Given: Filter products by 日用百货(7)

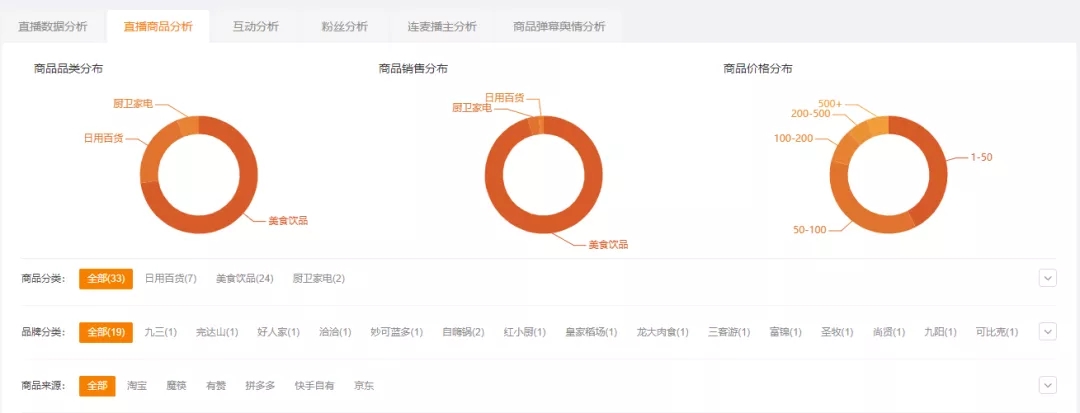Looking at the screenshot, I should pos(171,279).
